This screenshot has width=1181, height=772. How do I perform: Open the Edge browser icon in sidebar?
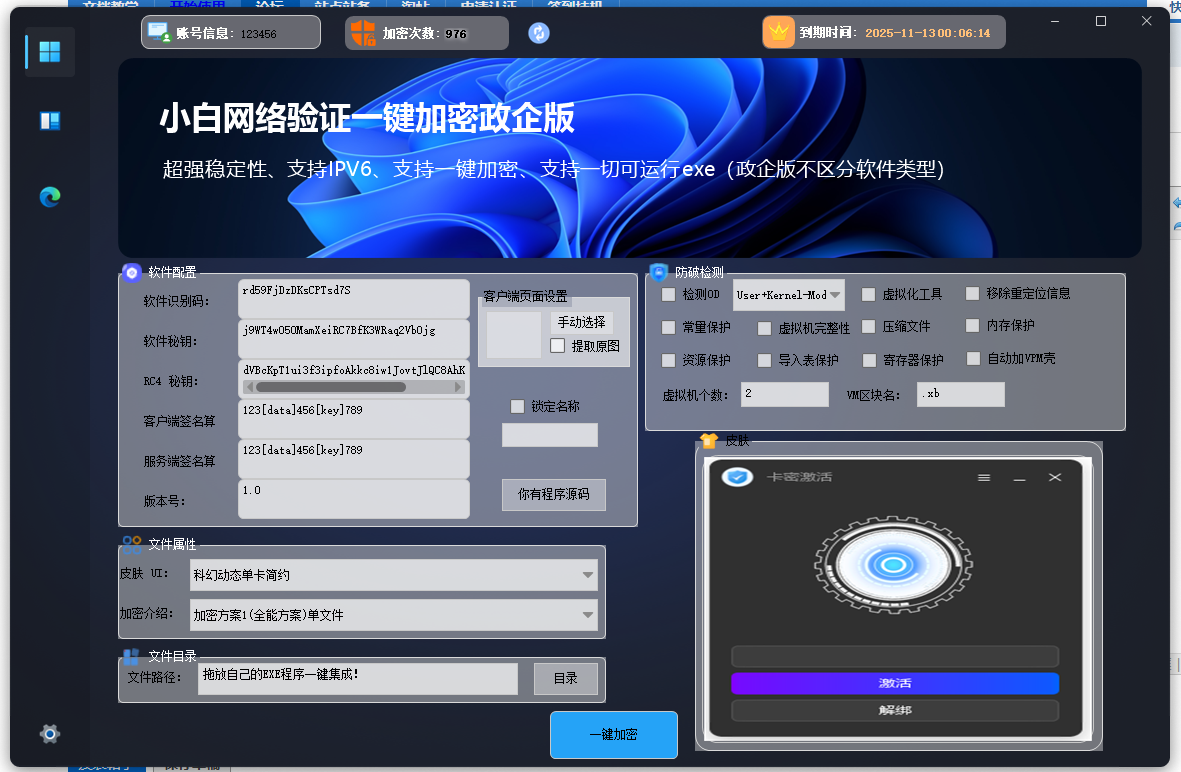point(50,197)
